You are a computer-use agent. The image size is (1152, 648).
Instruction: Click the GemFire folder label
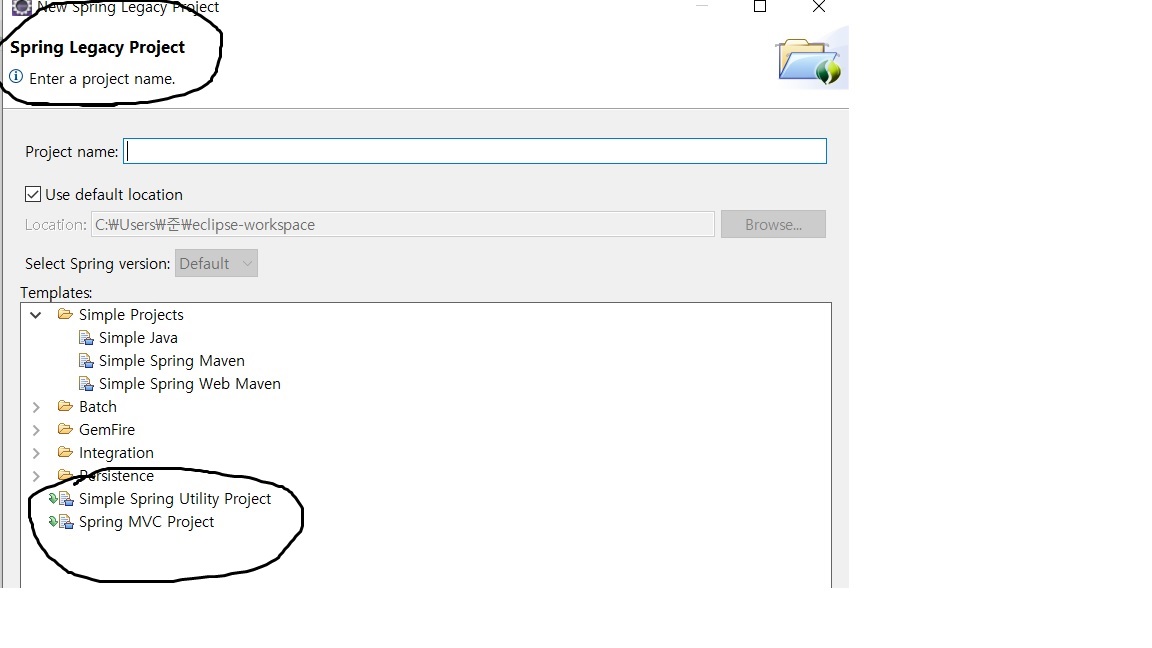(107, 430)
